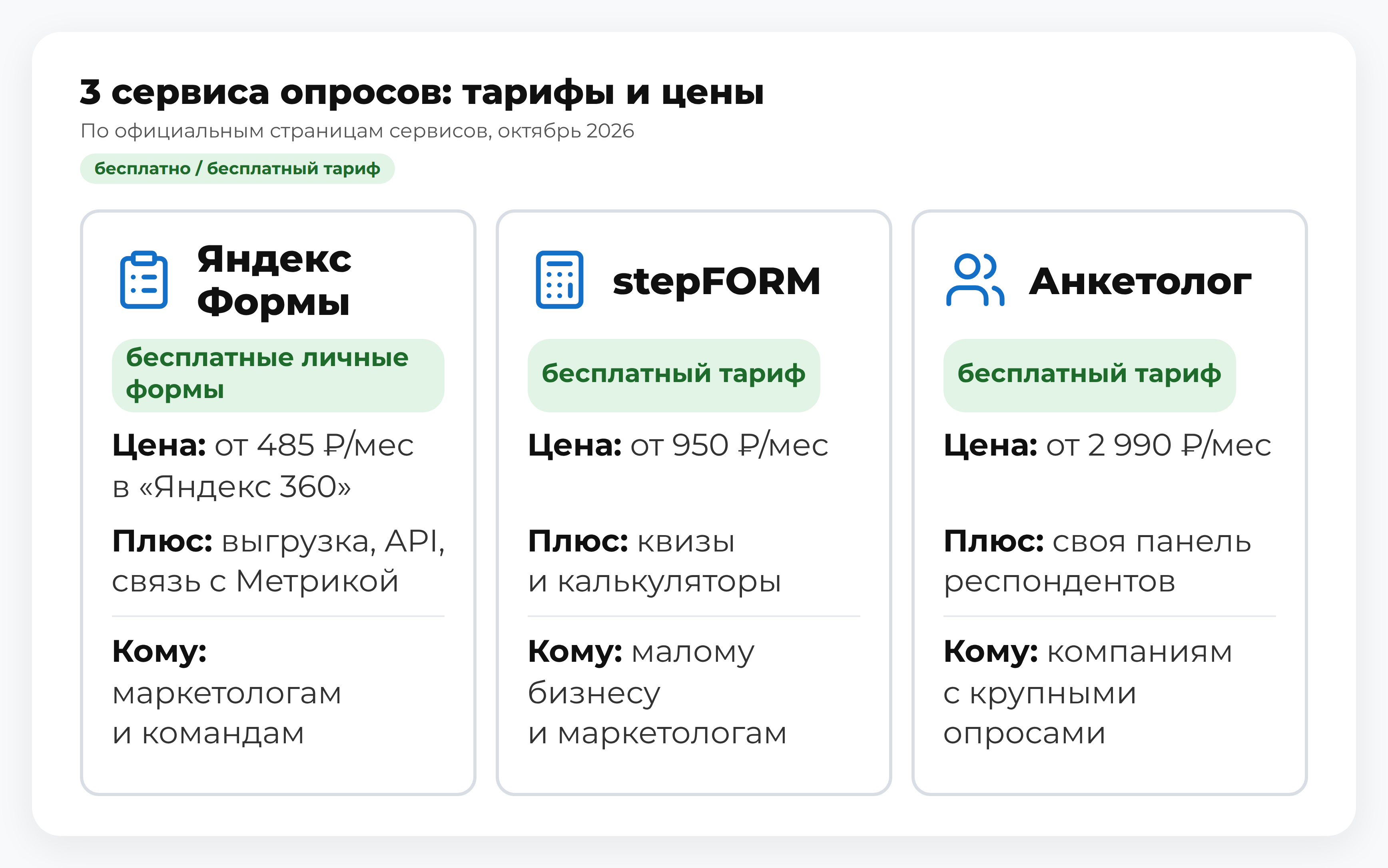The height and width of the screenshot is (868, 1388).
Task: Click the price «от 950 ₽/мес»
Action: point(729,445)
